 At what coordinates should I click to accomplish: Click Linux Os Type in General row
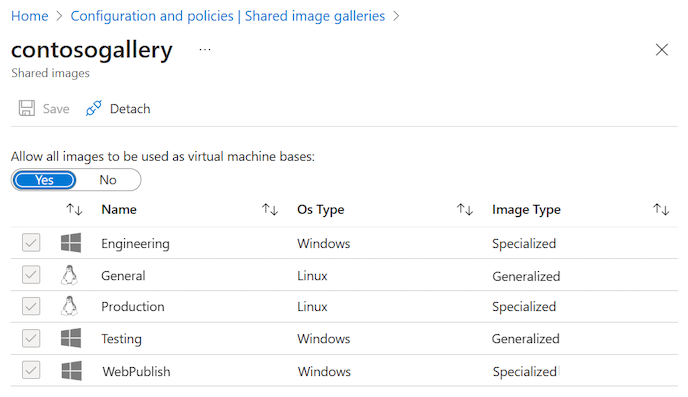click(x=312, y=276)
